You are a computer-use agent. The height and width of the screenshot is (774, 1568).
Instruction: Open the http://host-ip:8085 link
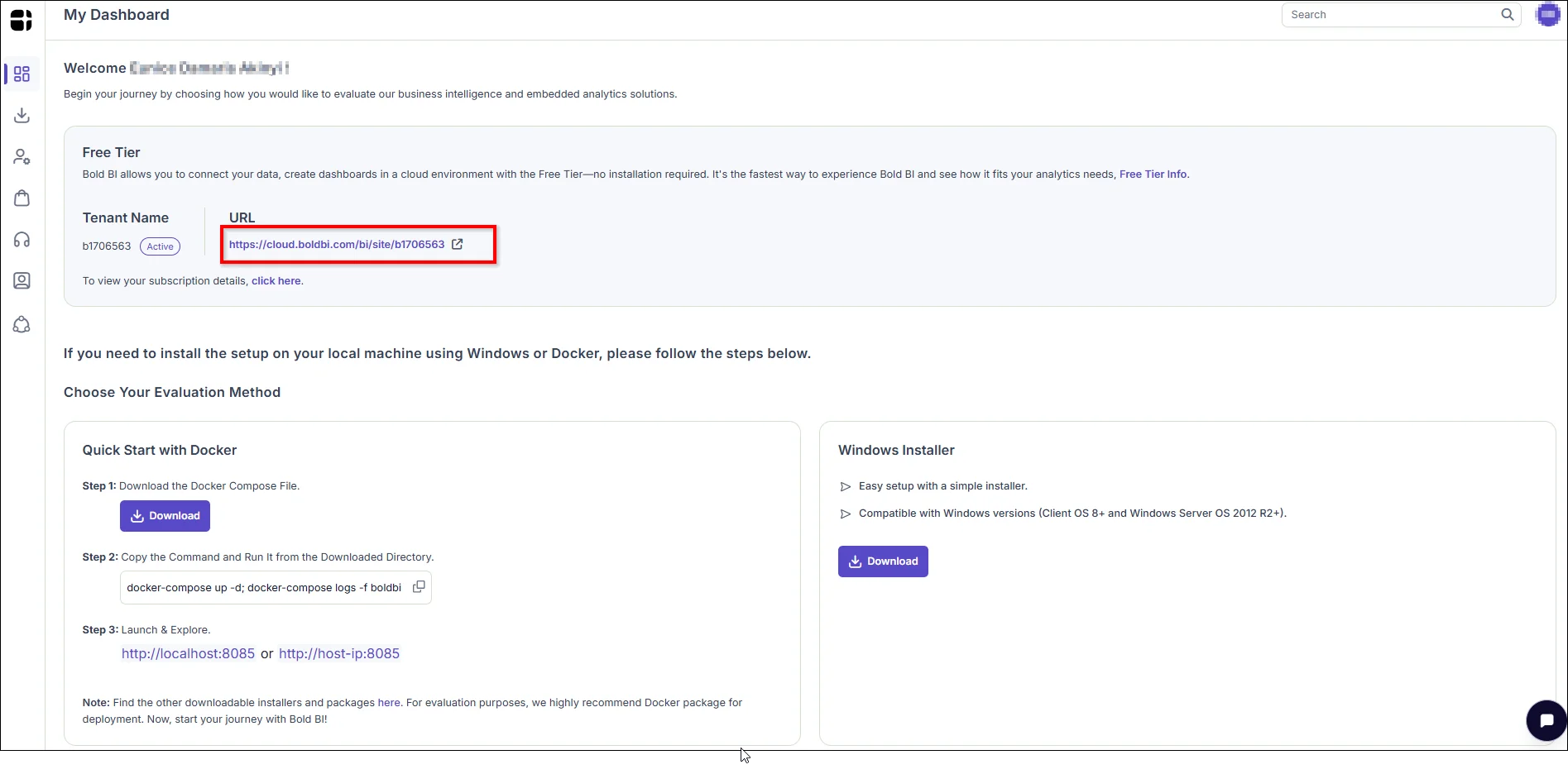(x=339, y=654)
